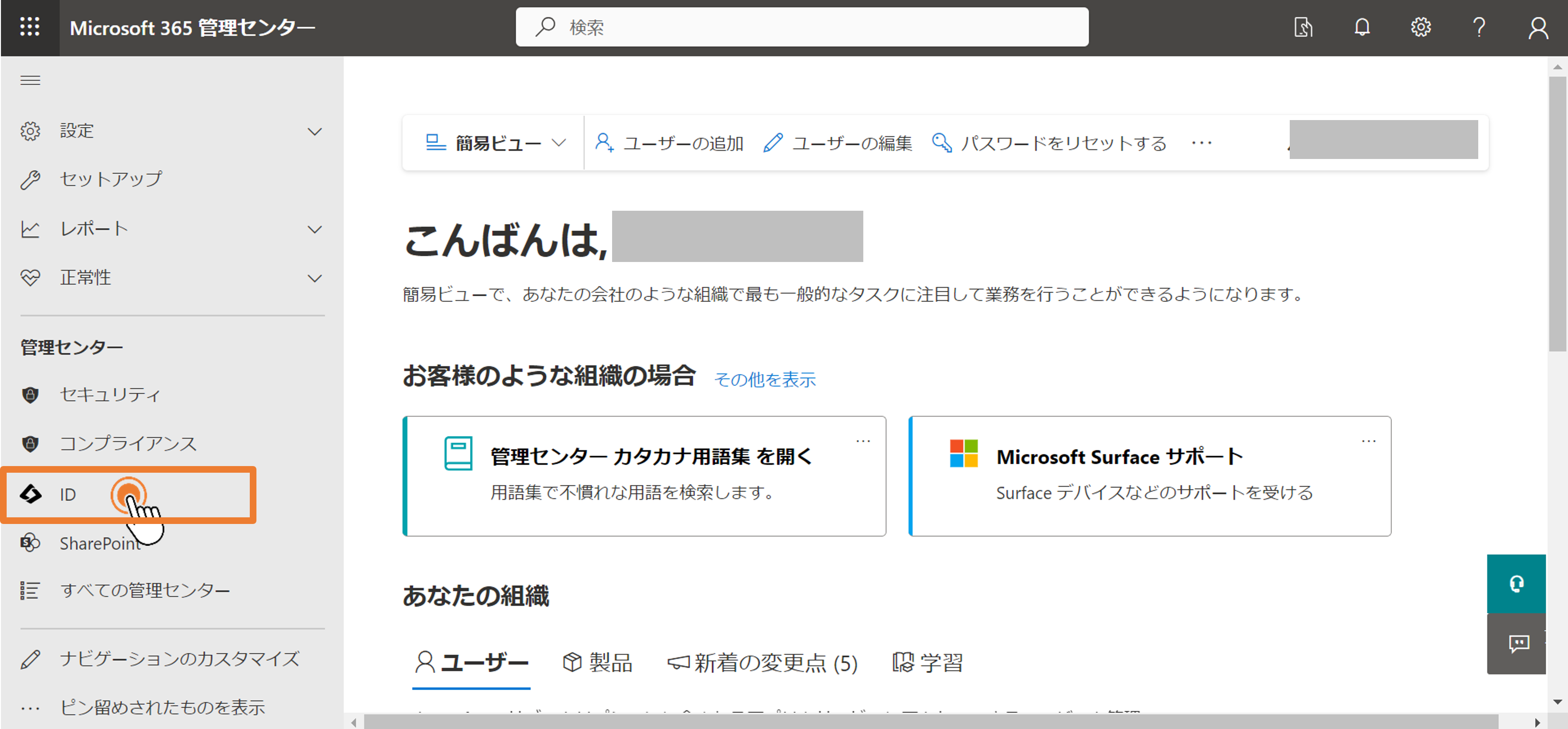1568x729 pixels.
Task: Open the 簡易ビュー view dropdown
Action: pyautogui.click(x=495, y=143)
